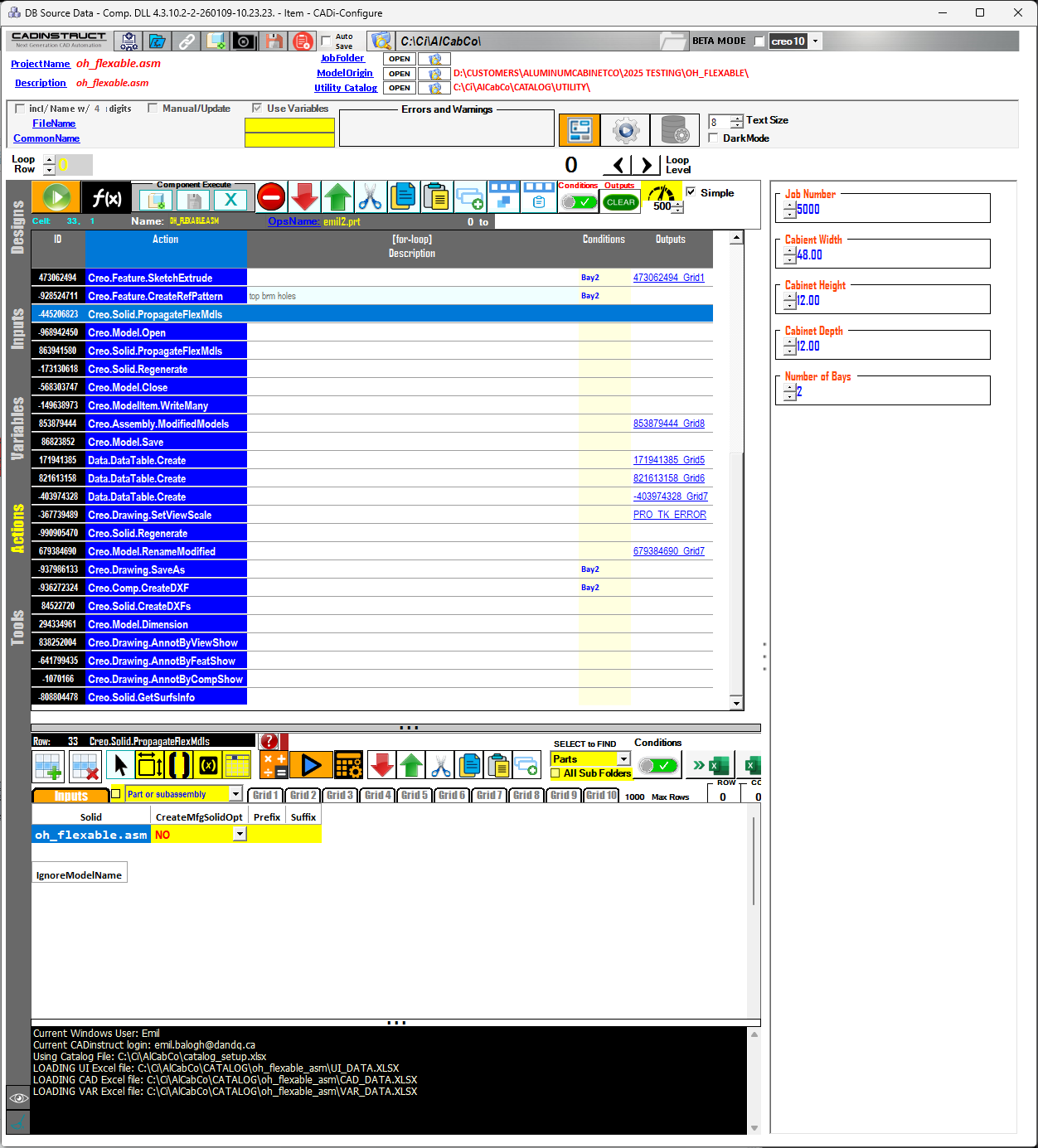Click the red question mark help icon
Image resolution: width=1038 pixels, height=1148 pixels.
click(269, 741)
